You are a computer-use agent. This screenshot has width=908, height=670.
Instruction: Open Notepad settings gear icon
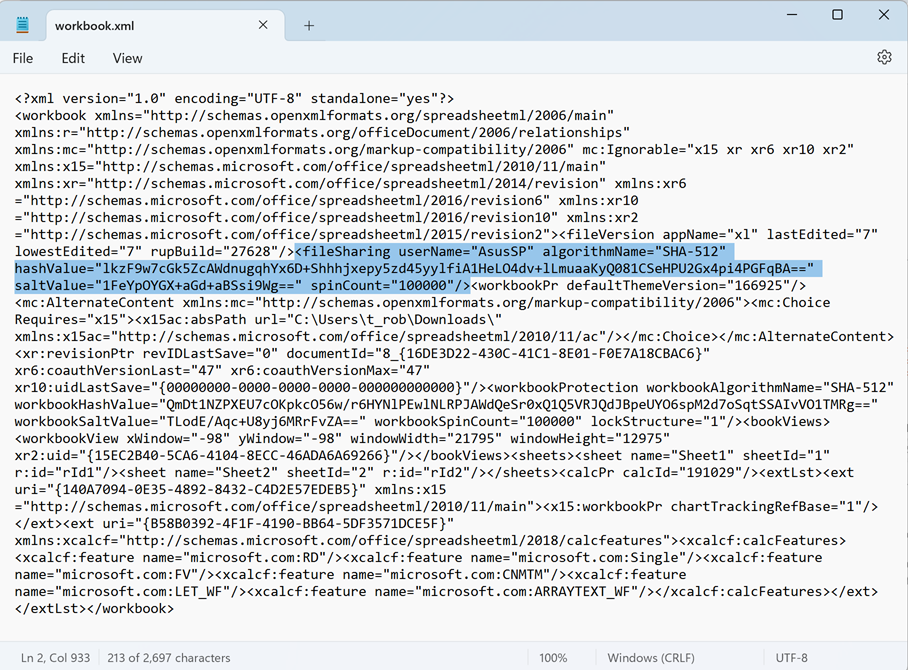[x=884, y=58]
